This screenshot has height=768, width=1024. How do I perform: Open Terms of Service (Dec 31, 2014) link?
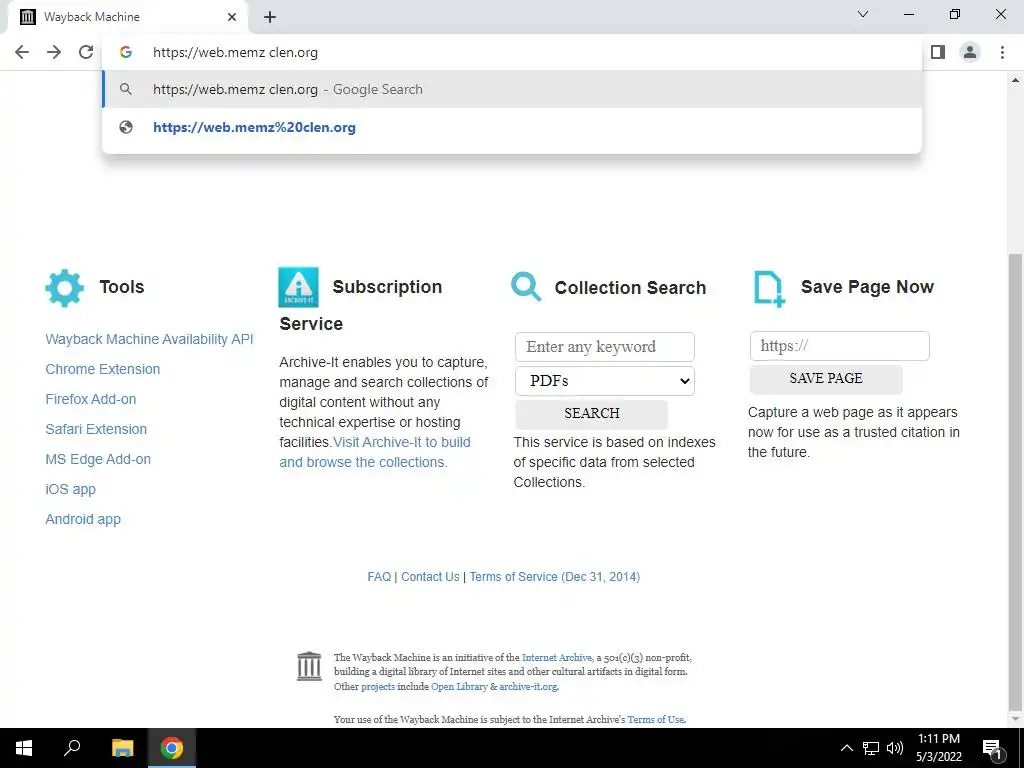click(554, 577)
